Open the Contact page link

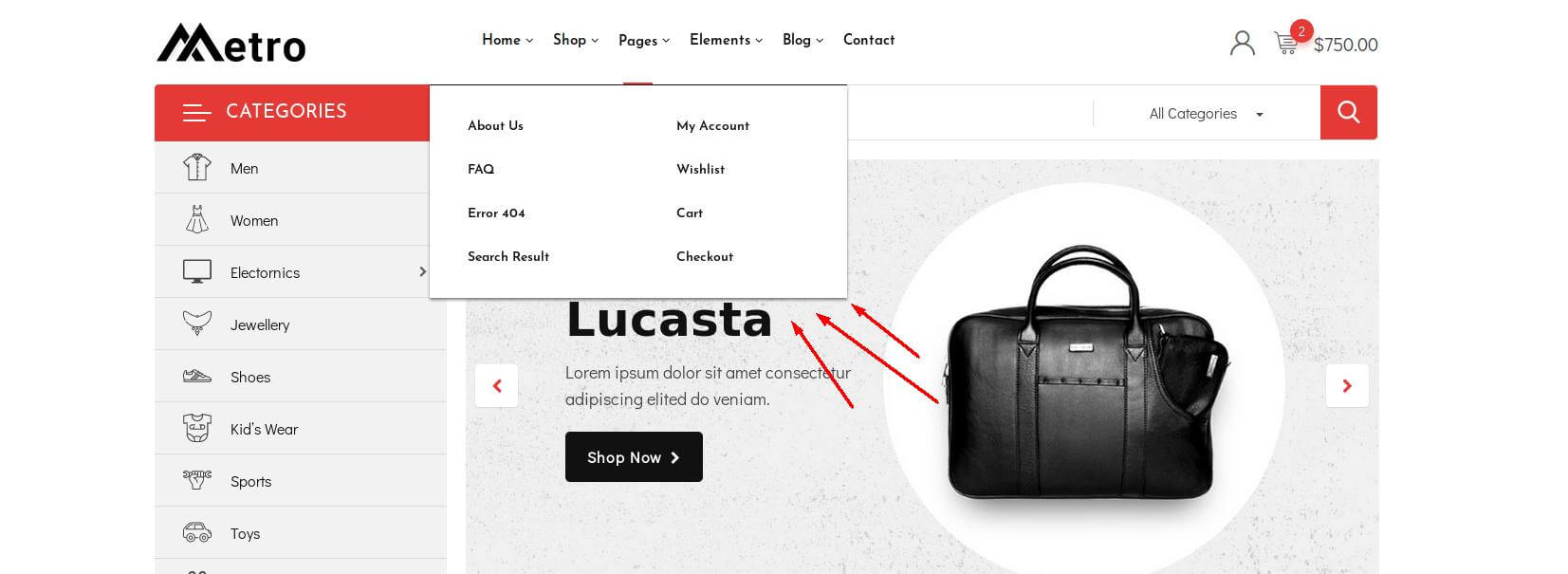pos(869,40)
